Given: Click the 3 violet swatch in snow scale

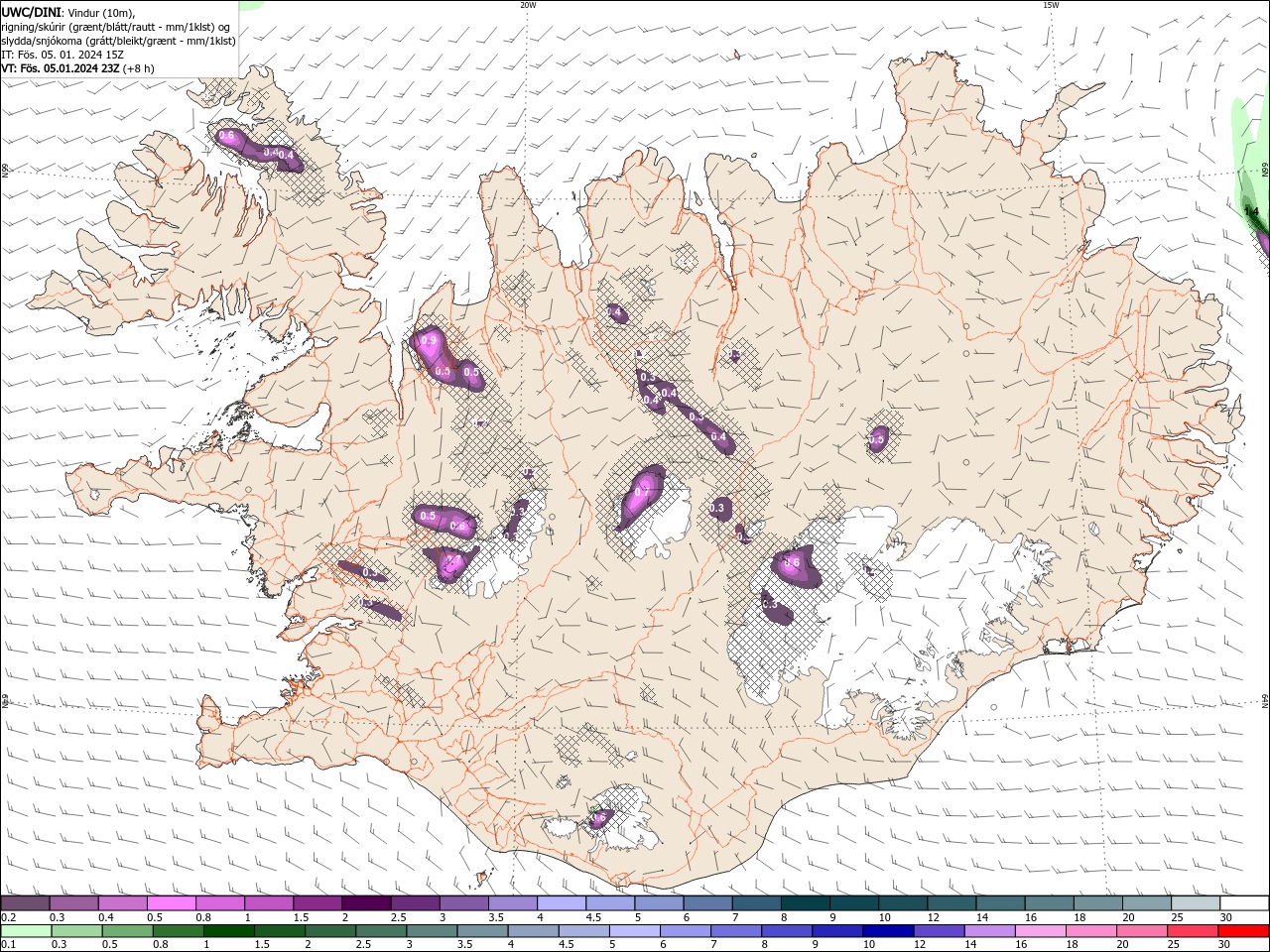Looking at the screenshot, I should coord(463,903).
